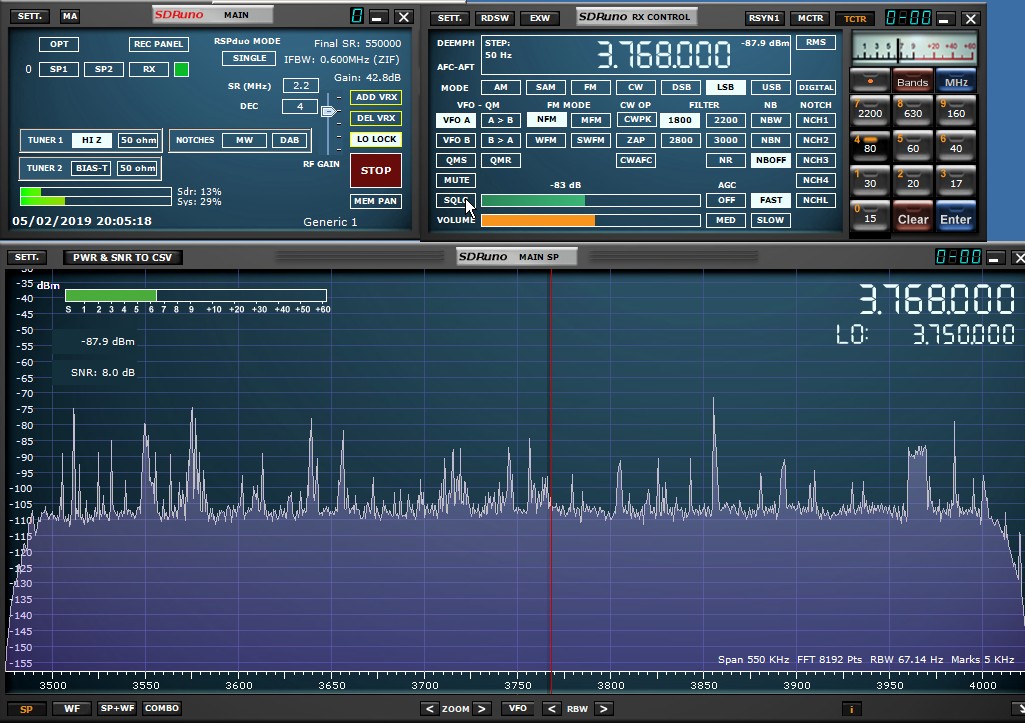Toggle SQLC squelch

click(456, 200)
